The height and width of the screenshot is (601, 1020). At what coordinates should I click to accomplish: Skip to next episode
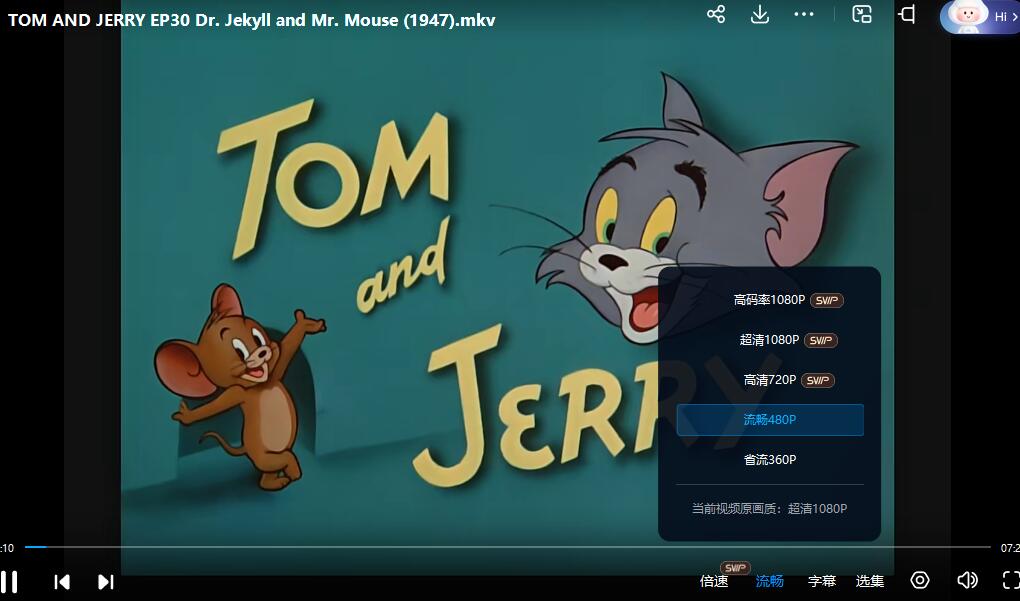[x=106, y=581]
